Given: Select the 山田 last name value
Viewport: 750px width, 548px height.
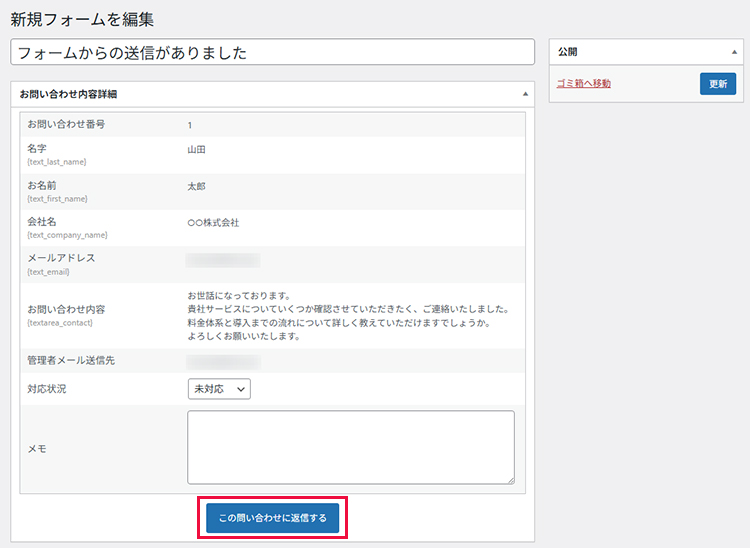Looking at the screenshot, I should tap(196, 150).
